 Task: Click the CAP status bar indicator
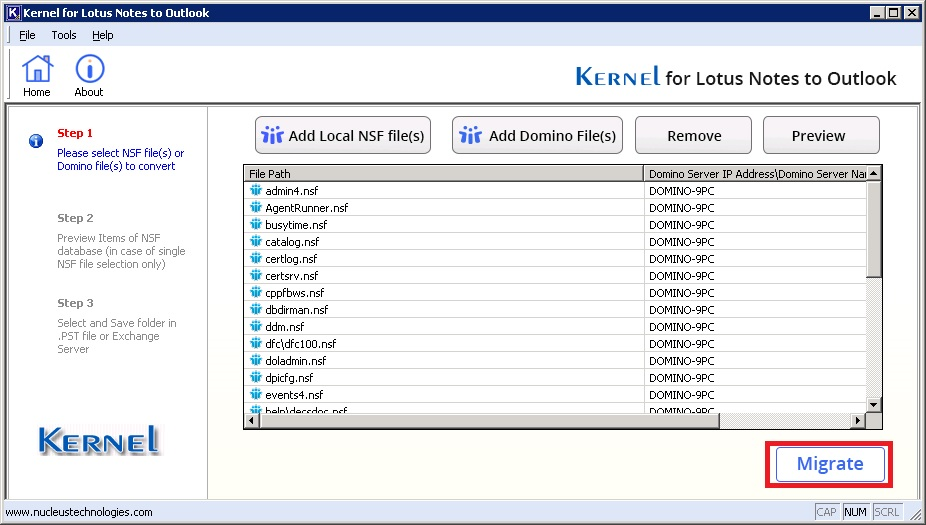pyautogui.click(x=826, y=512)
